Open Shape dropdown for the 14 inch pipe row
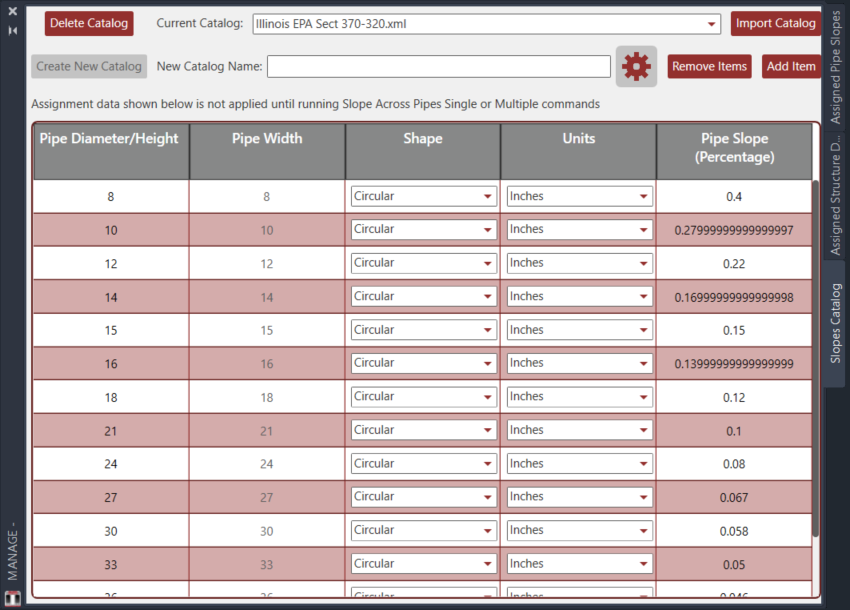This screenshot has height=610, width=850. pos(424,297)
